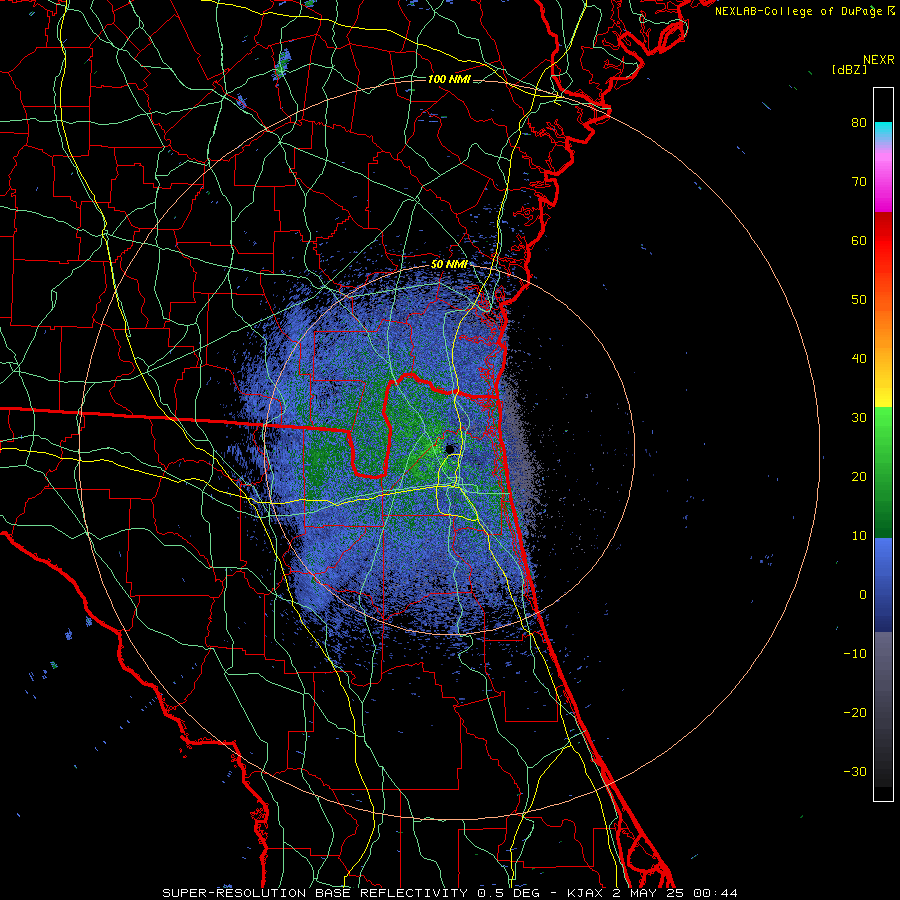Viewport: 900px width, 900px height.
Task: Click the 20 value on the dBZ scale
Action: (x=859, y=477)
